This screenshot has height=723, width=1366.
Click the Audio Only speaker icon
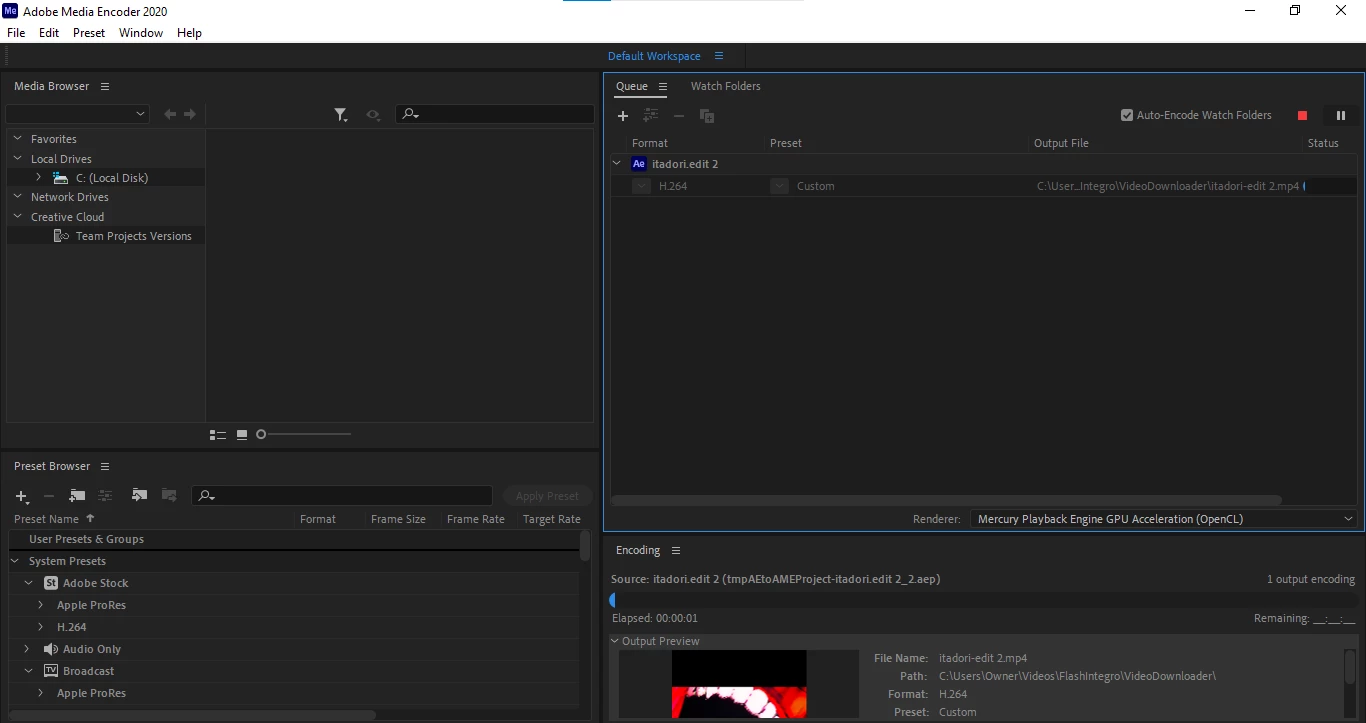coord(51,649)
